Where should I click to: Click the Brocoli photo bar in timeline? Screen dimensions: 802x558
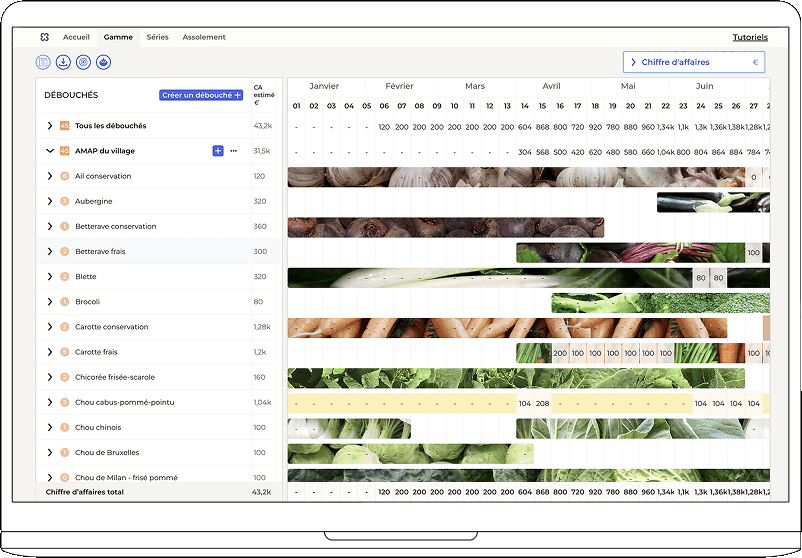coord(660,302)
